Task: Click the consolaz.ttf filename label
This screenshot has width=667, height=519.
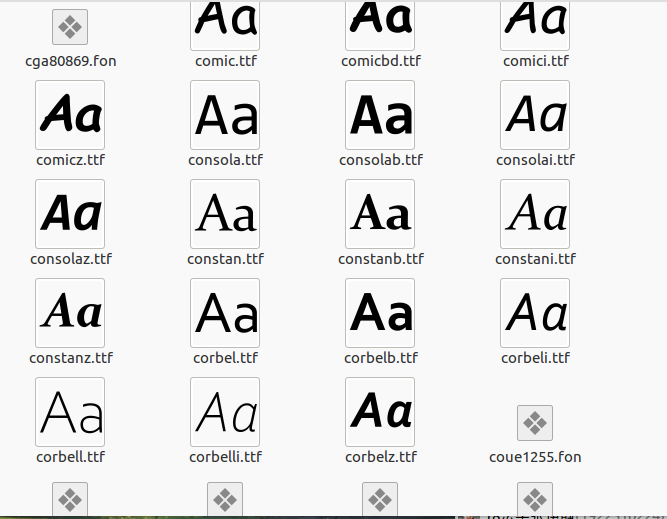Action: [x=71, y=259]
